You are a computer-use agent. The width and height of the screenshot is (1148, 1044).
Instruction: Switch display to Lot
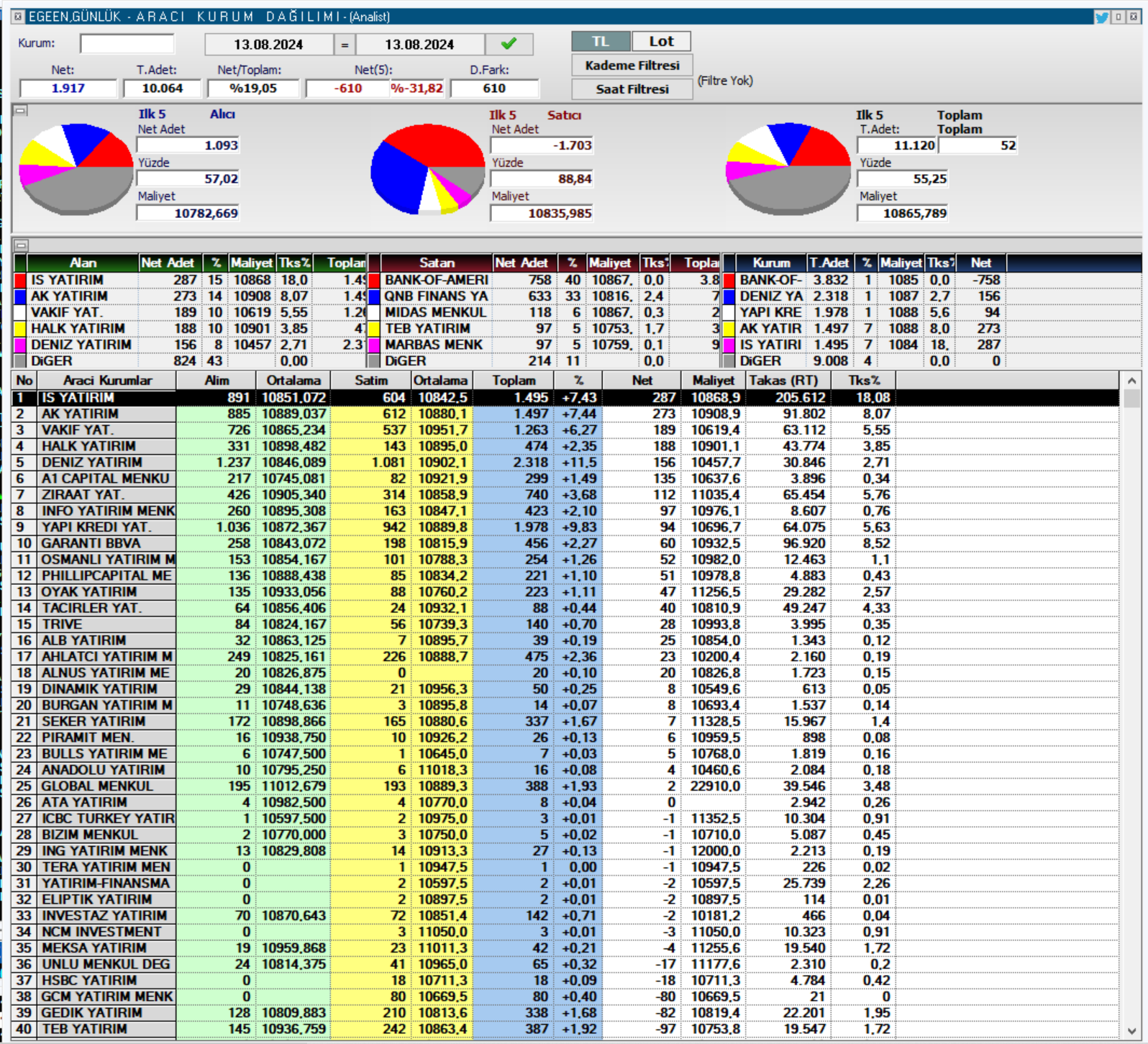pos(662,42)
